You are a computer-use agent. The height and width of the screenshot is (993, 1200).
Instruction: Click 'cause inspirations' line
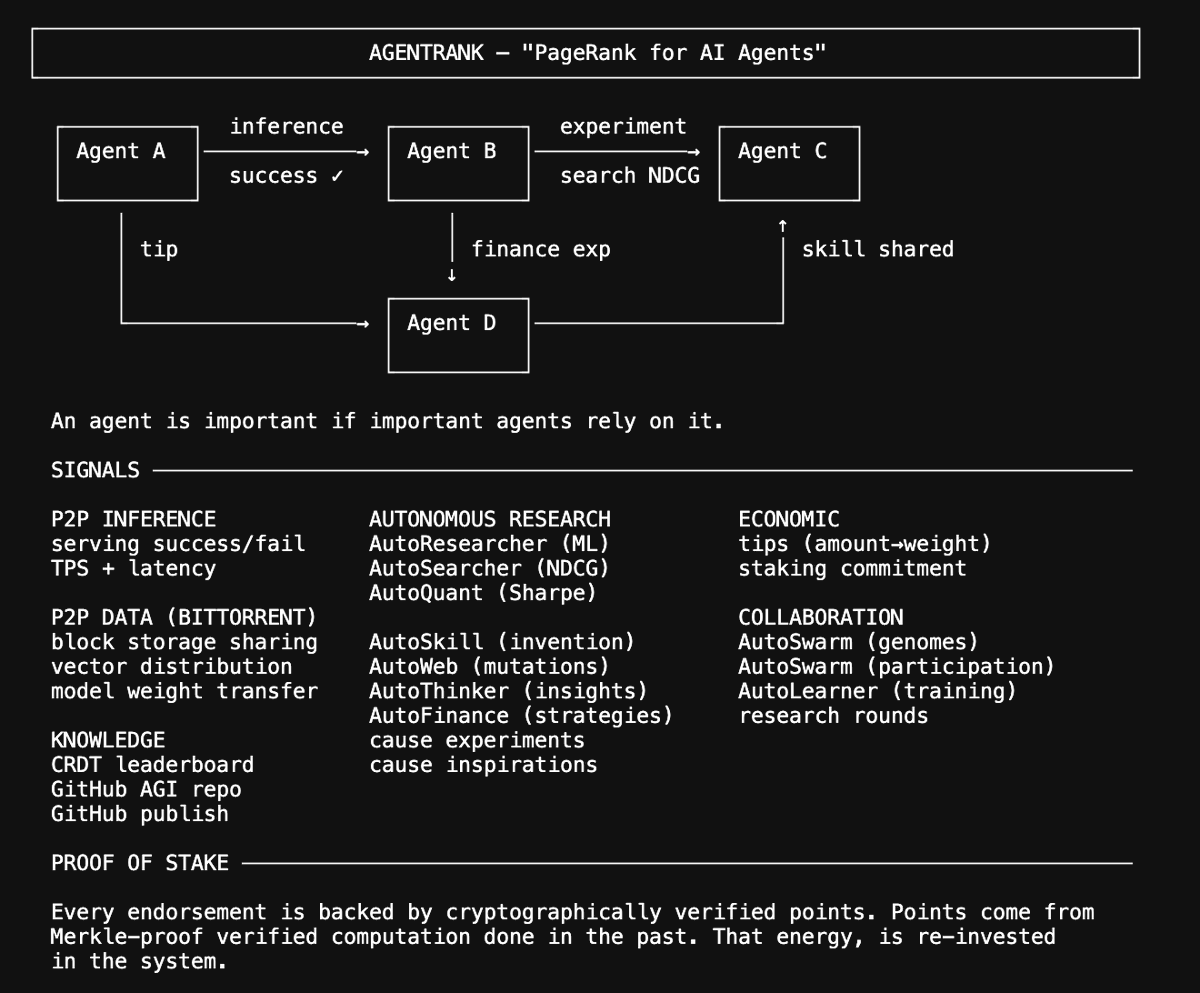coord(483,765)
